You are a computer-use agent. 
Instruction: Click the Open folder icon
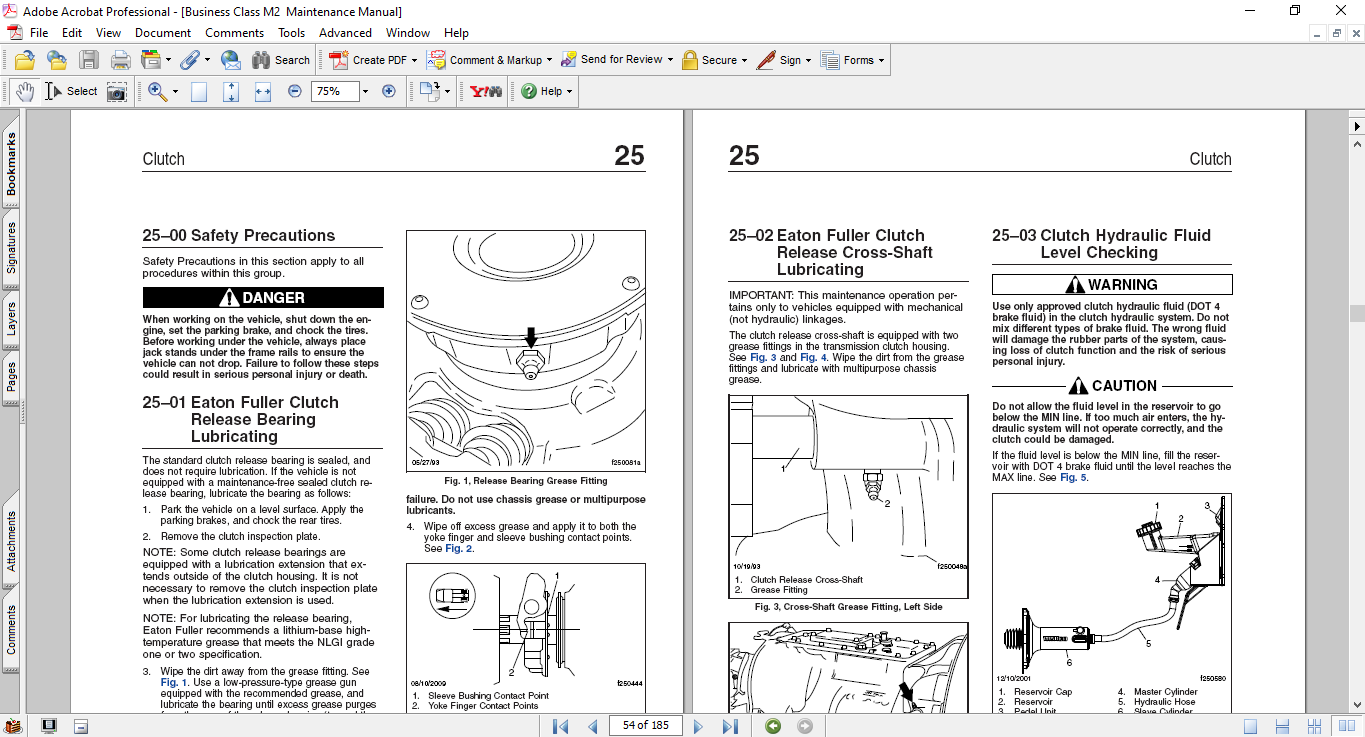[24, 60]
